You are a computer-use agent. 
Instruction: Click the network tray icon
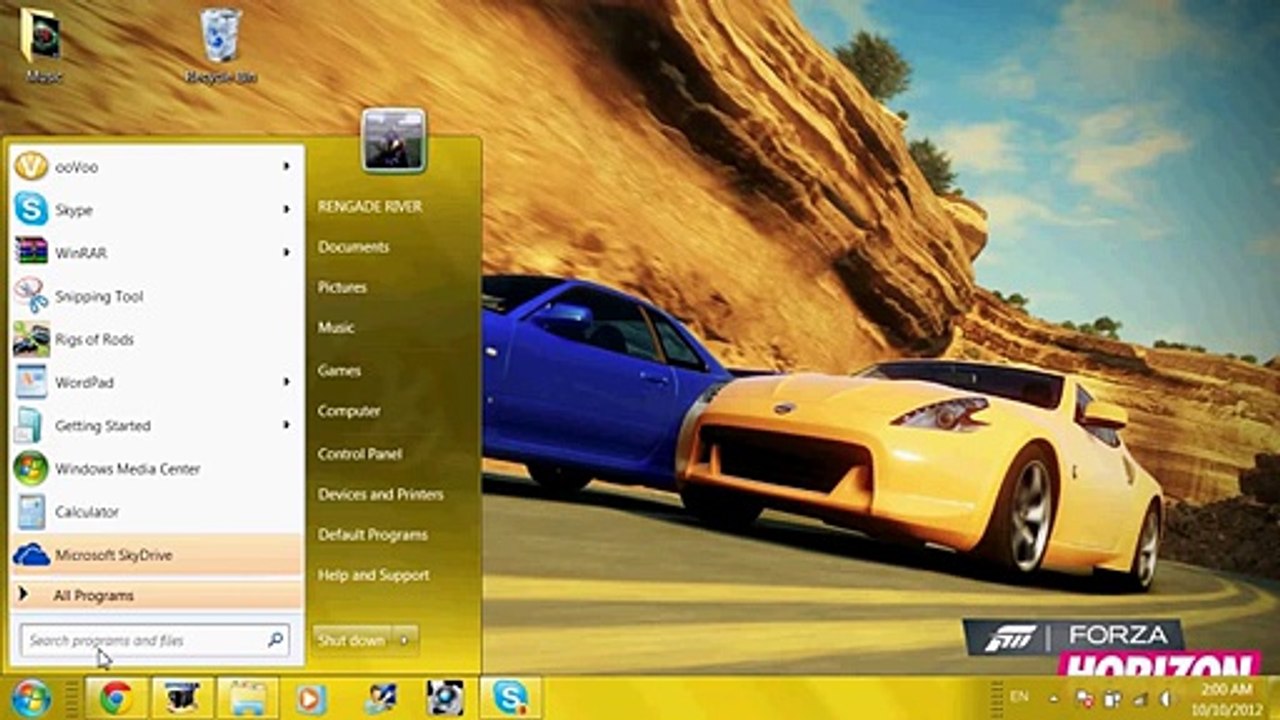(x=1139, y=698)
